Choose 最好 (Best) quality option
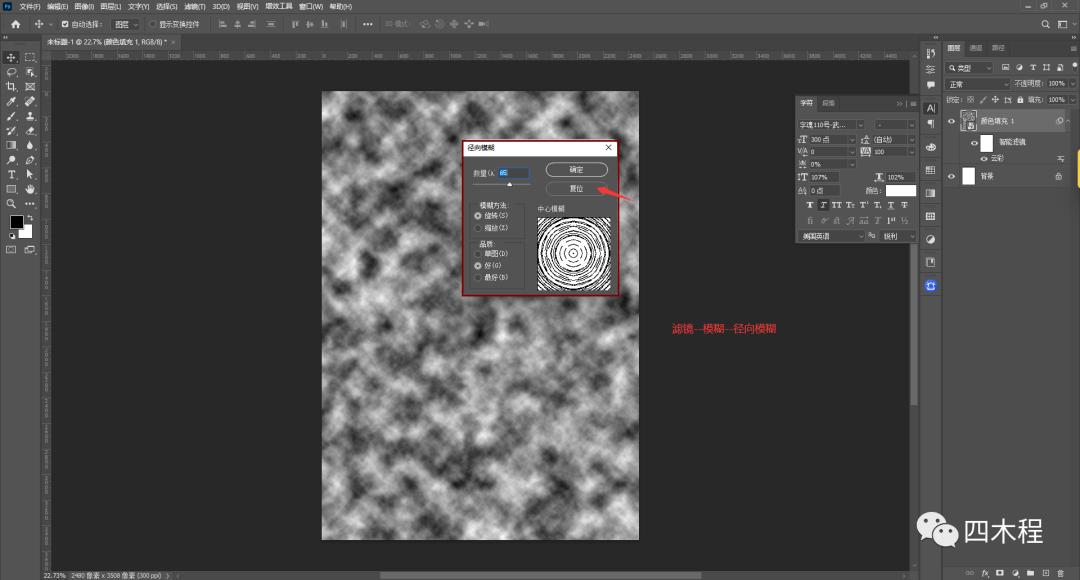The image size is (1080, 580). coord(478,277)
